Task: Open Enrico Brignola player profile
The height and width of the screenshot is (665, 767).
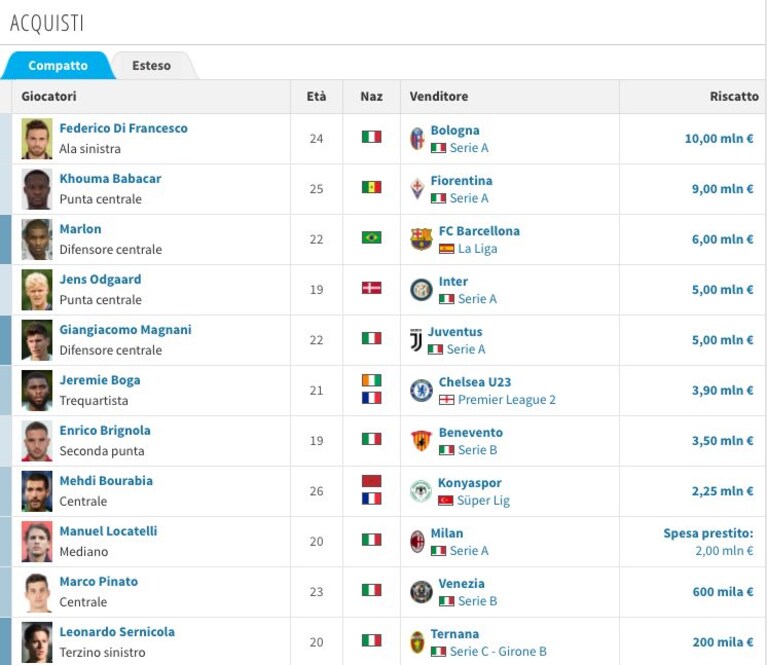Action: (105, 431)
